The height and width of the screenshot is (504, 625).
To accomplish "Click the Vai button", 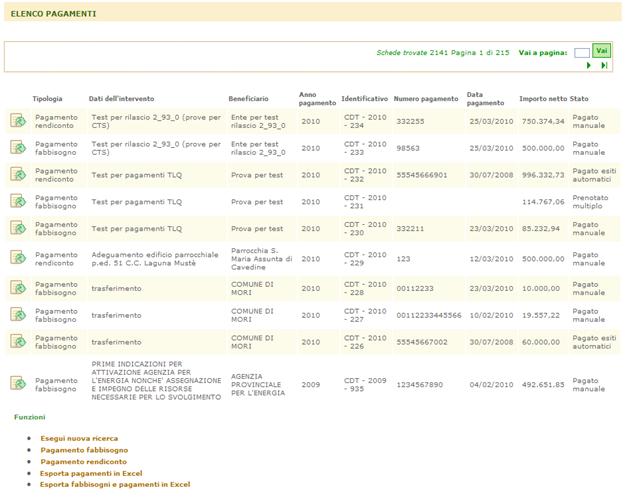I will pyautogui.click(x=601, y=51).
